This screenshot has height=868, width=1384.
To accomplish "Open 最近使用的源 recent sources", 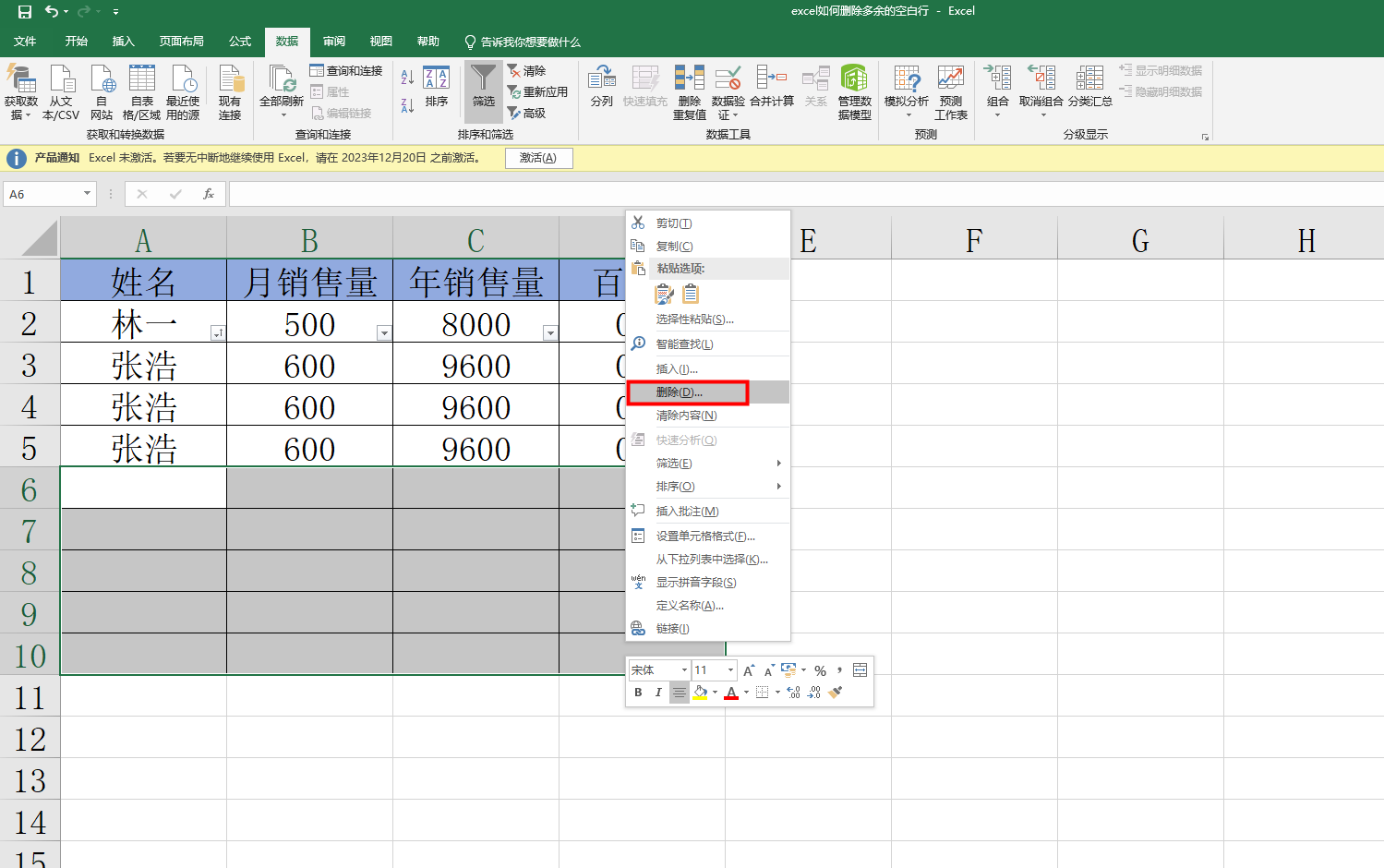I will coord(183,92).
